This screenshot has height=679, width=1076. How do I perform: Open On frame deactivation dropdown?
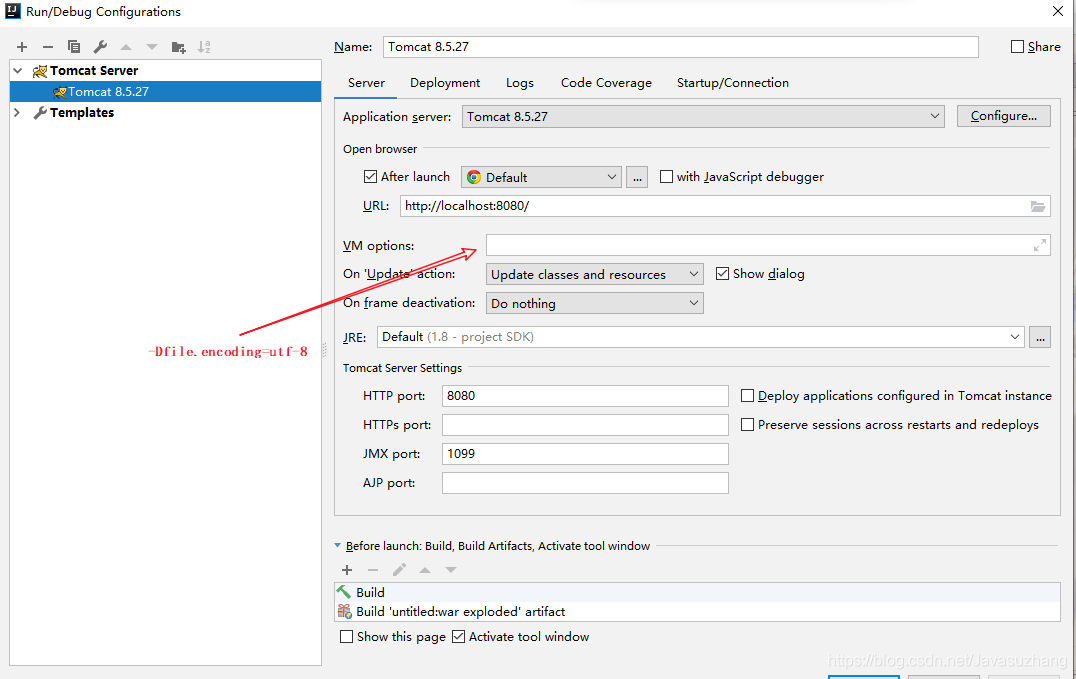[x=594, y=303]
